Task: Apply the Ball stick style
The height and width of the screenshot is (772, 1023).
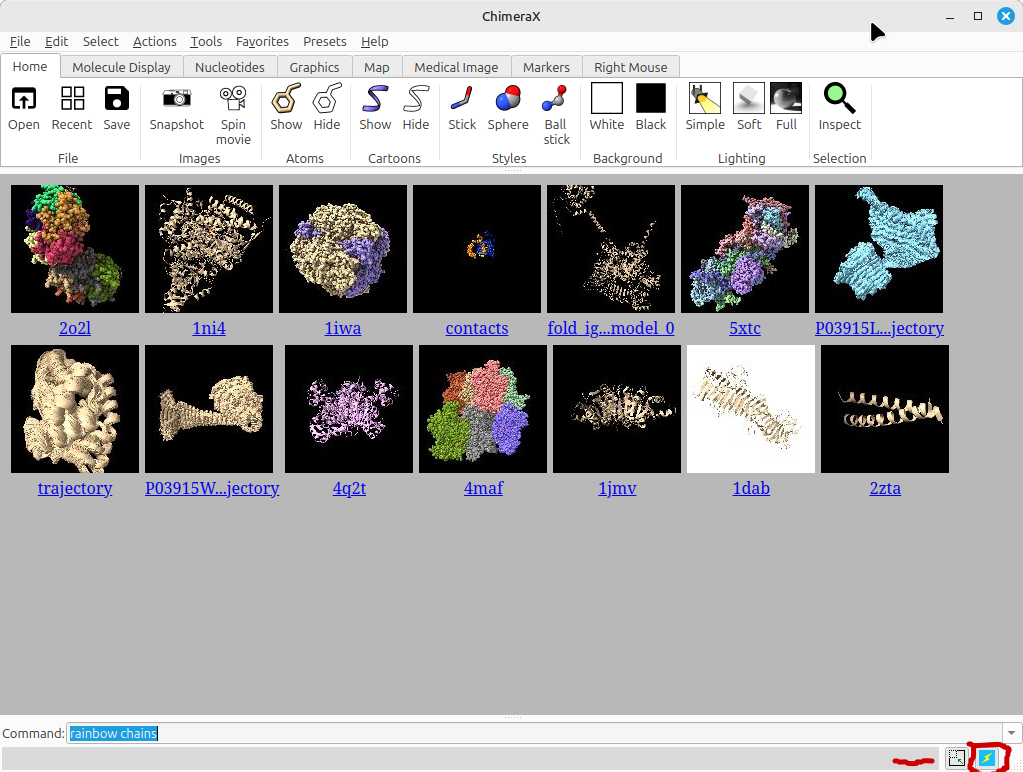Action: (556, 99)
